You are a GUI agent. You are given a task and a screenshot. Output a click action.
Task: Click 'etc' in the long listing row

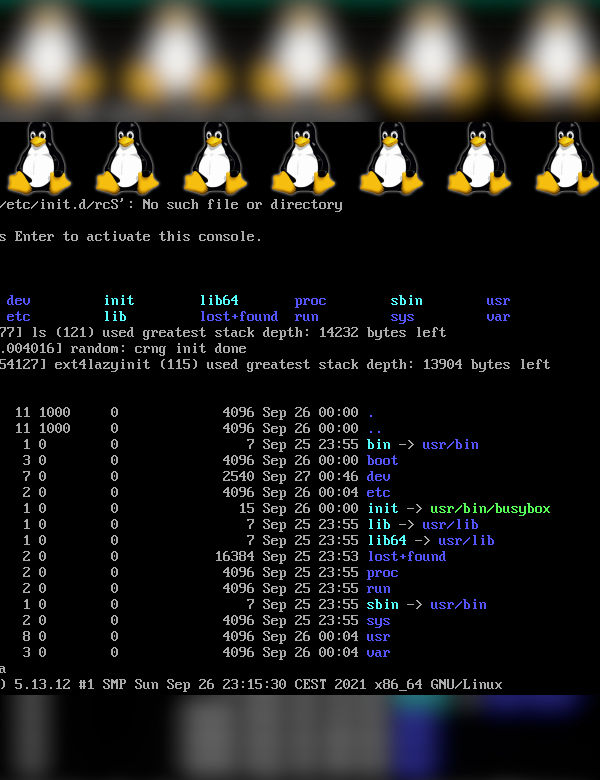tap(379, 492)
